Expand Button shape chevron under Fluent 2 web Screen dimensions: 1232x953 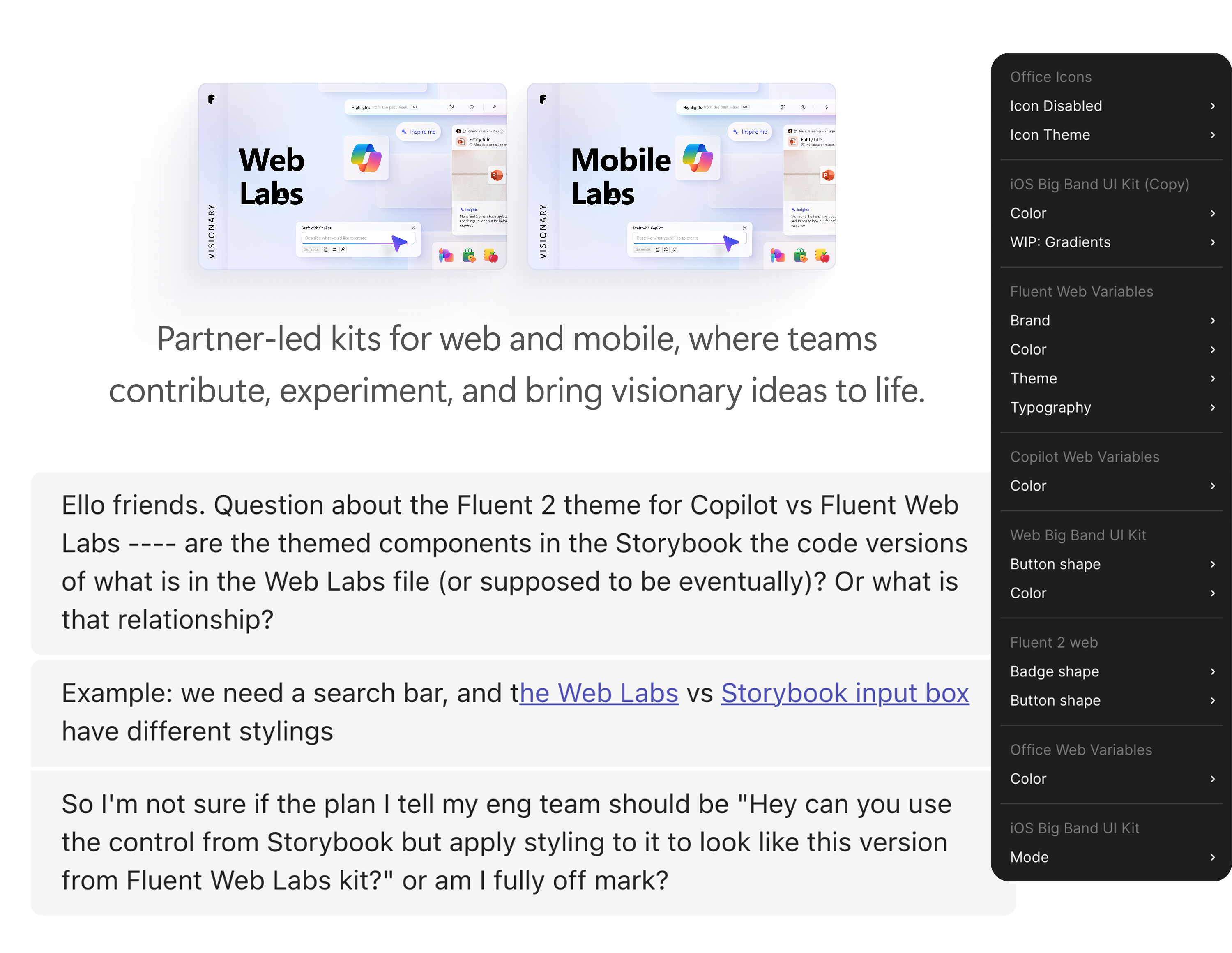tap(1213, 700)
